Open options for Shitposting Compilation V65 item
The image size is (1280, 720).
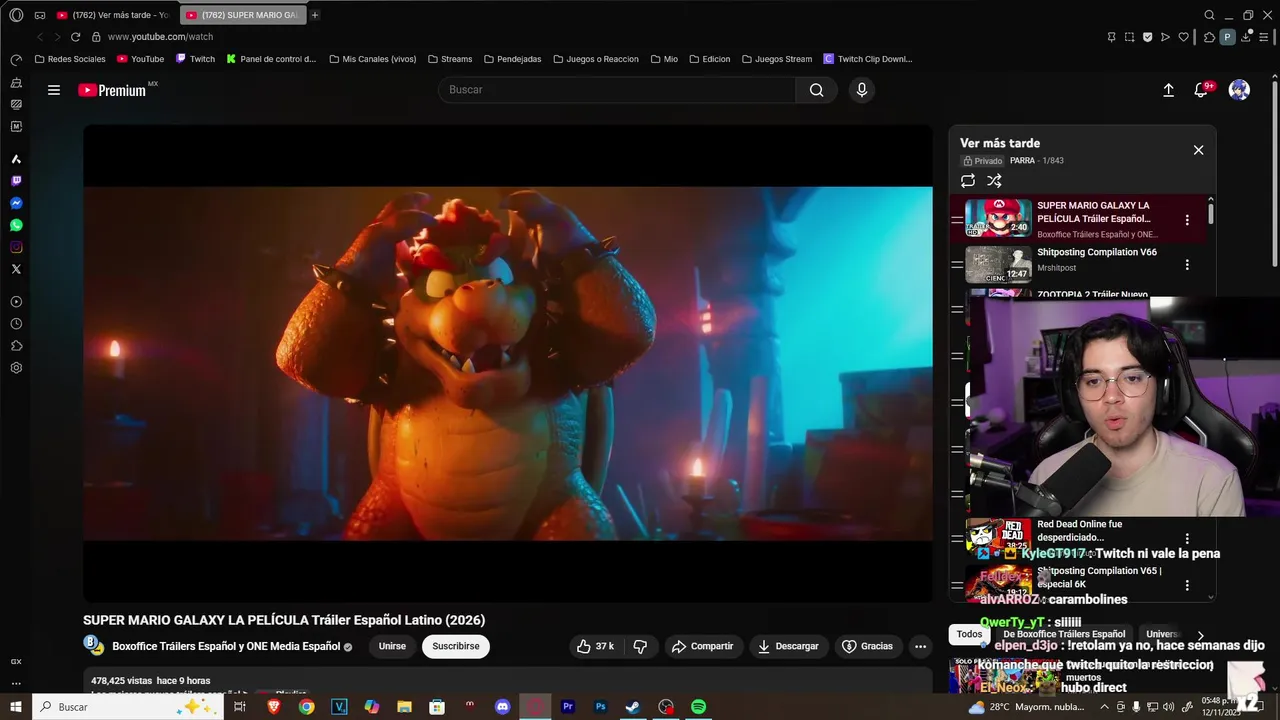click(x=1187, y=585)
